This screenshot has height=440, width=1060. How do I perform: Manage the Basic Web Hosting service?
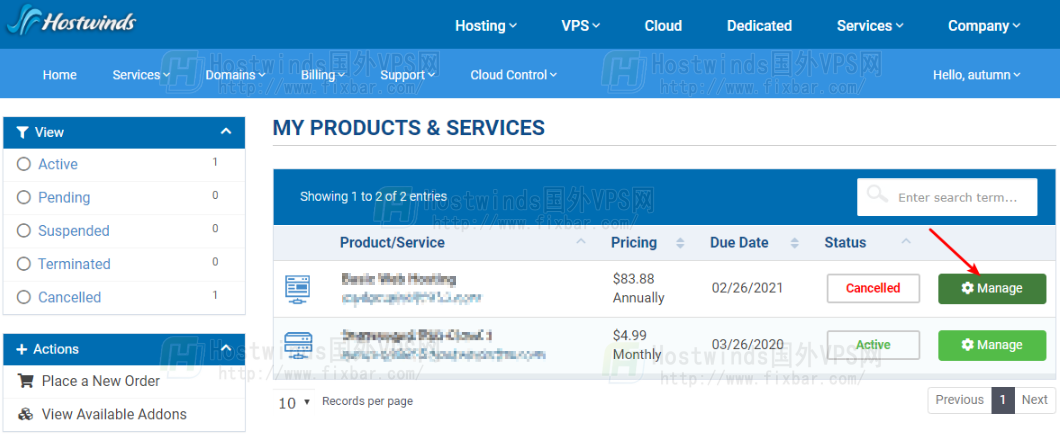click(x=992, y=289)
